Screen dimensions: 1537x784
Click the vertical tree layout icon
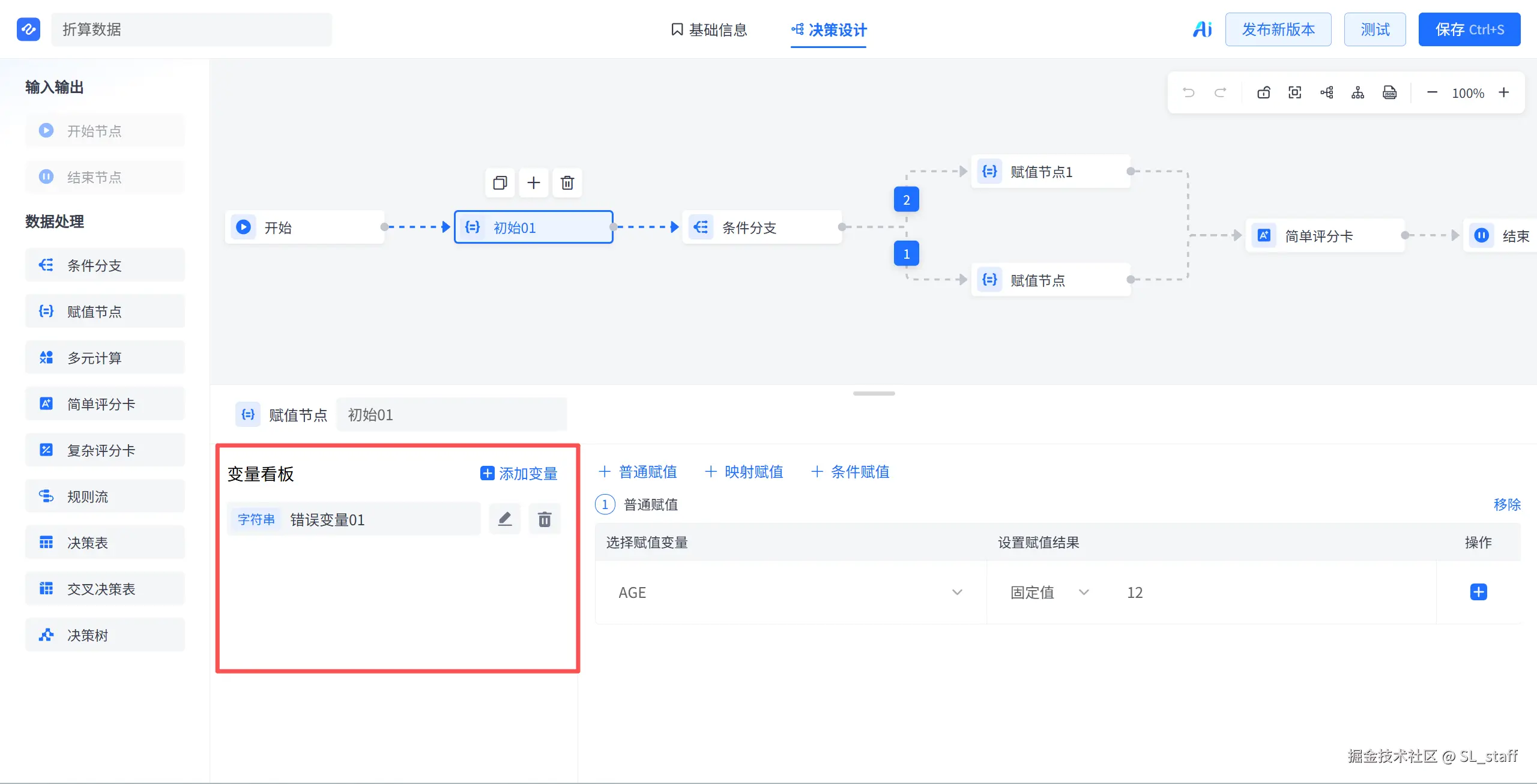click(1358, 92)
